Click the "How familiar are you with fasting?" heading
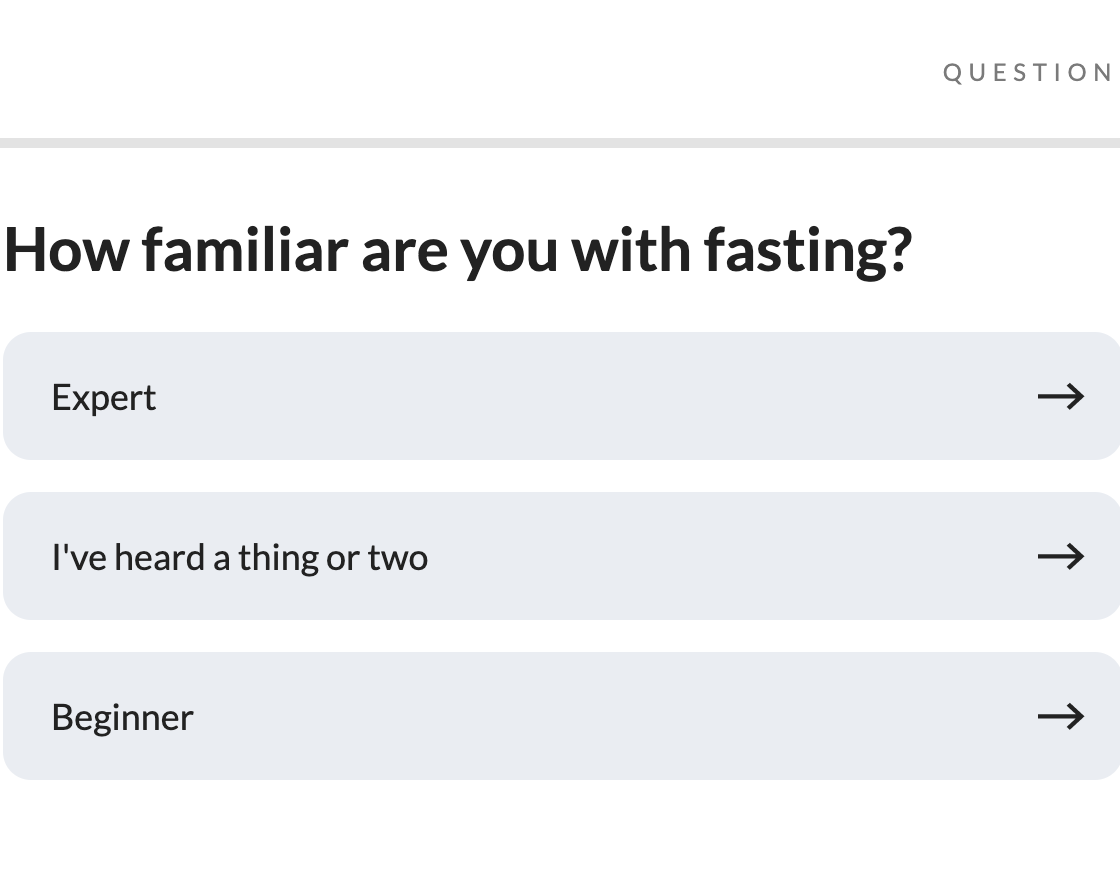The height and width of the screenshot is (874, 1120). coord(458,249)
